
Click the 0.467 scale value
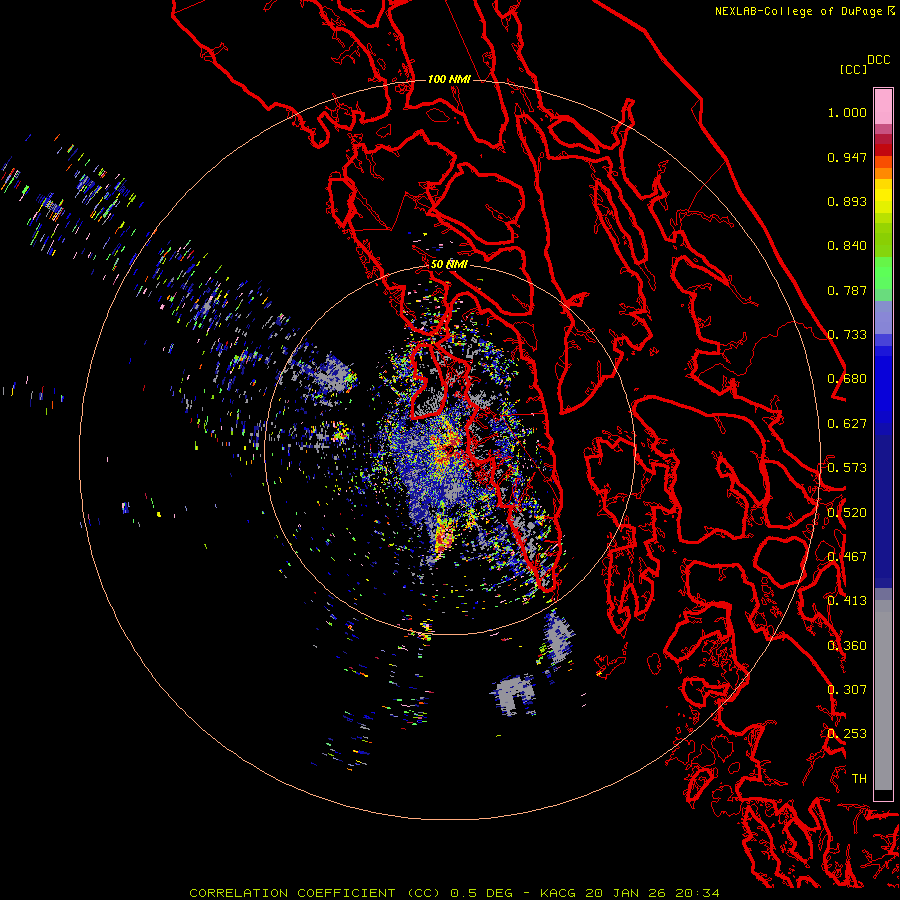tap(847, 557)
